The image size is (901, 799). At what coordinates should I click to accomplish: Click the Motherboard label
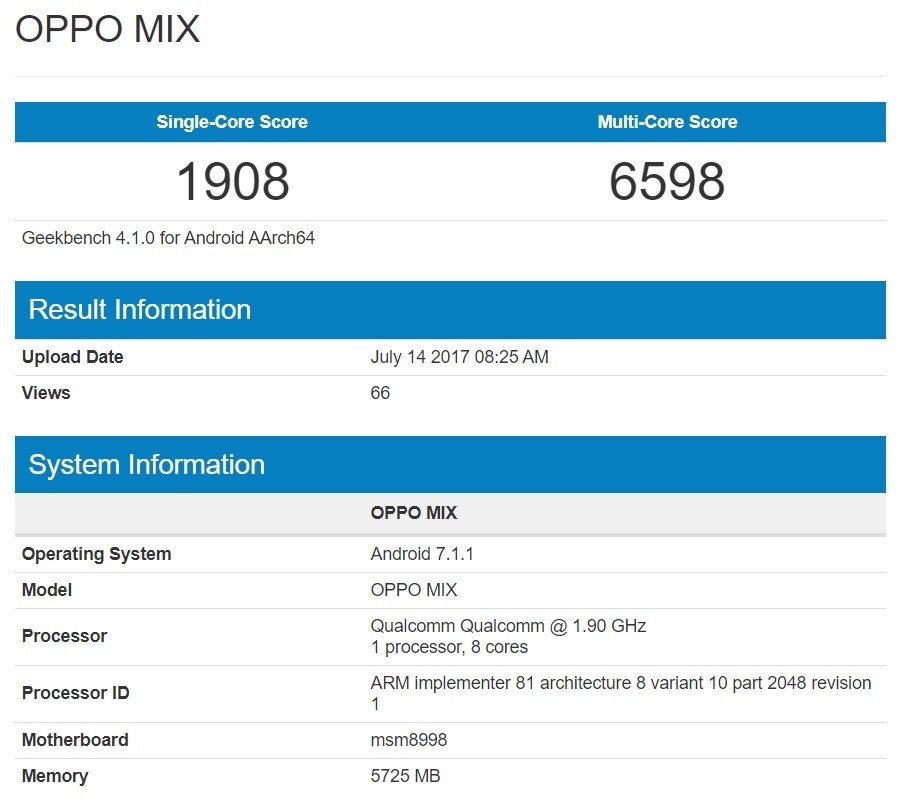coord(75,740)
